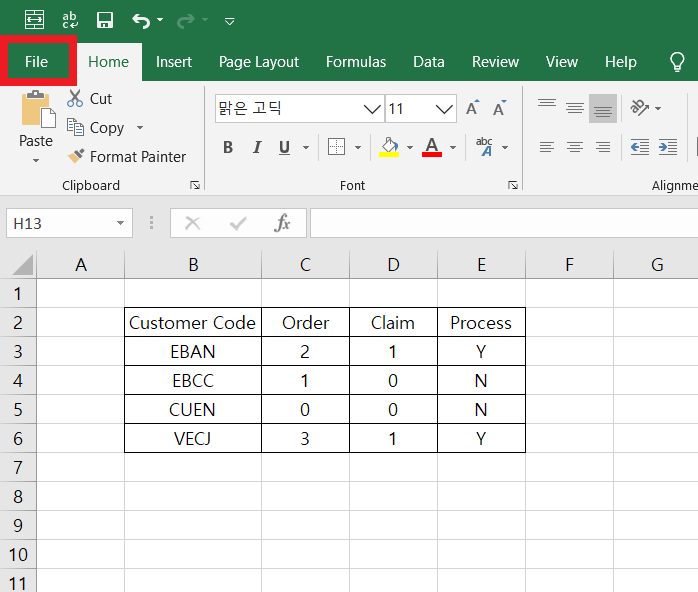The image size is (698, 592).
Task: Center text horizontally
Action: (575, 147)
